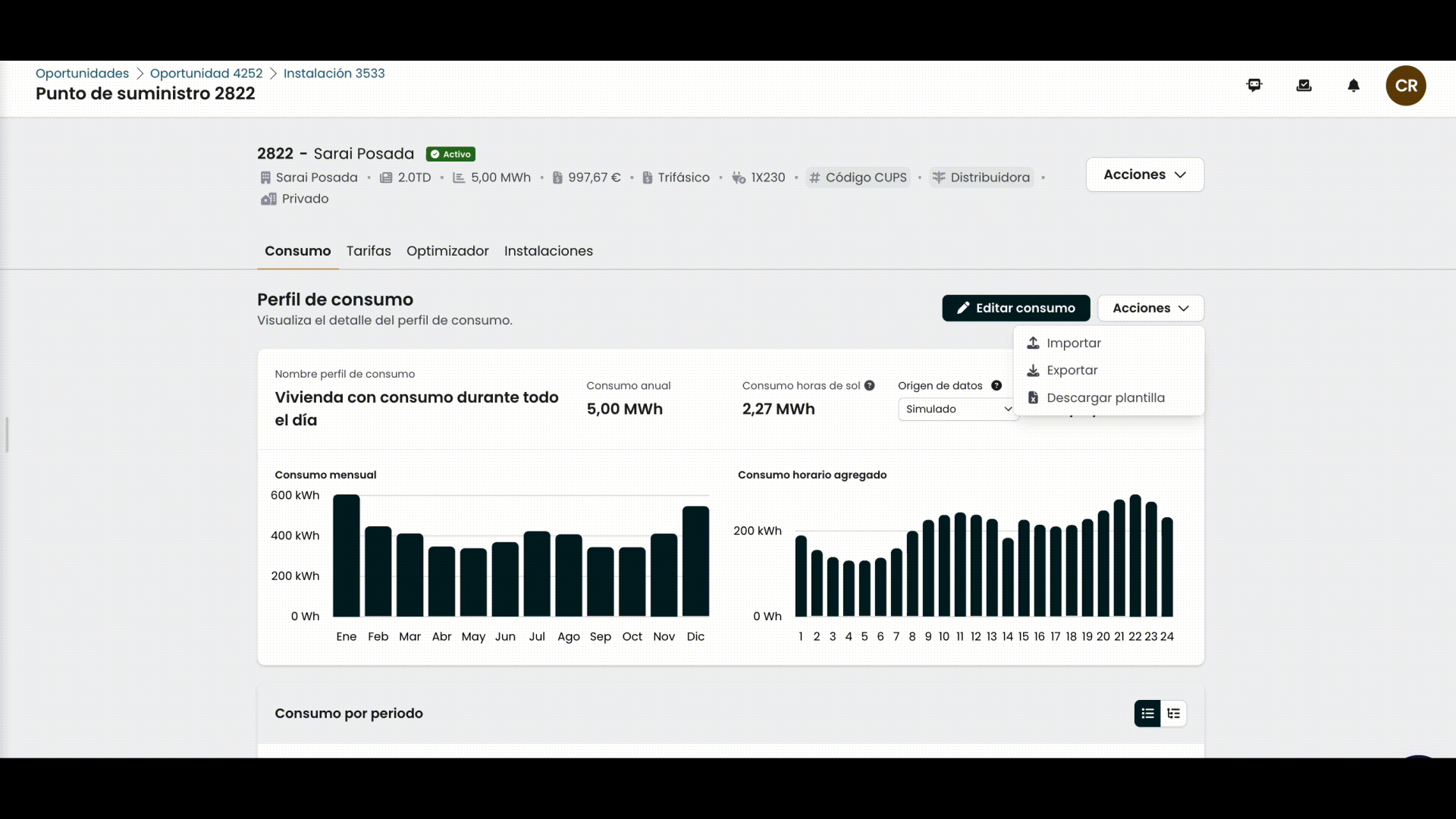1456x819 pixels.
Task: Click help icon next to Origen de datos
Action: tap(996, 385)
